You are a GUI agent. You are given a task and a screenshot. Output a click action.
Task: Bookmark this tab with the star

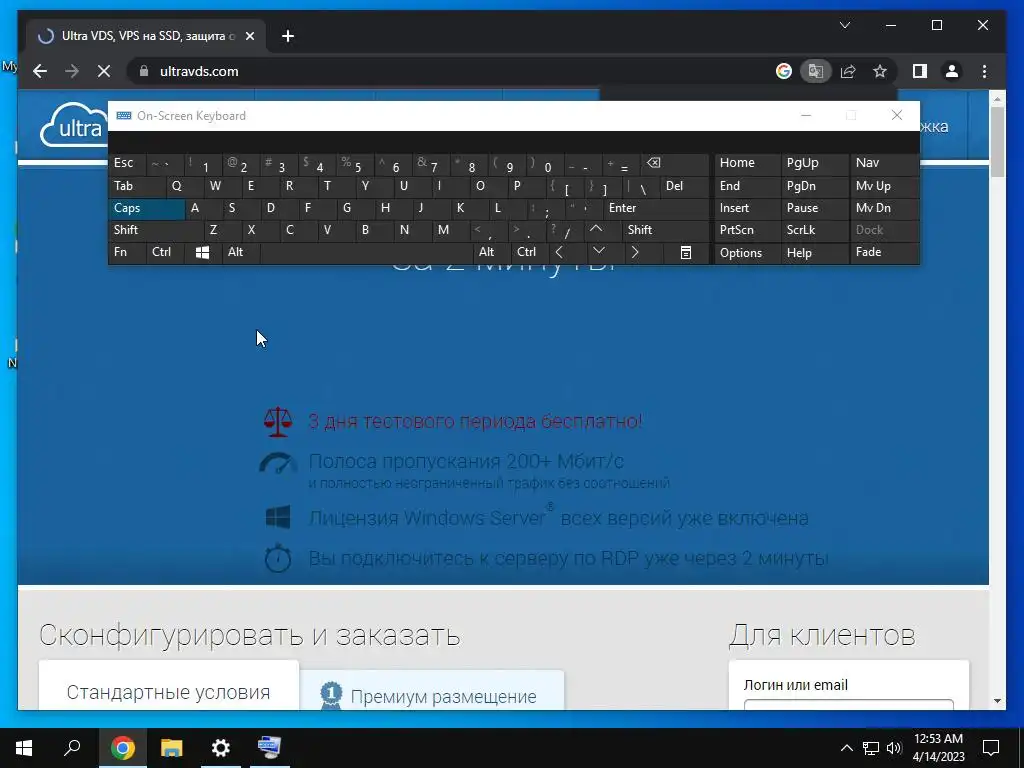880,71
